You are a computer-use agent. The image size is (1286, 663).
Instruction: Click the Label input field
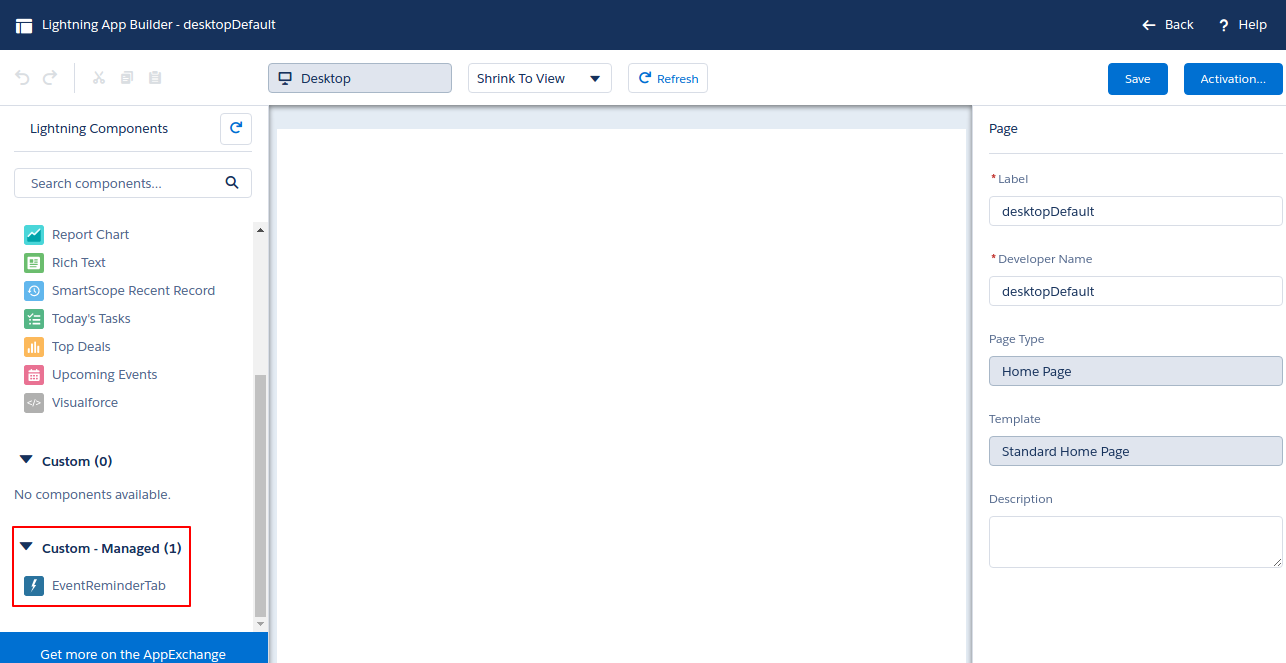(1135, 212)
